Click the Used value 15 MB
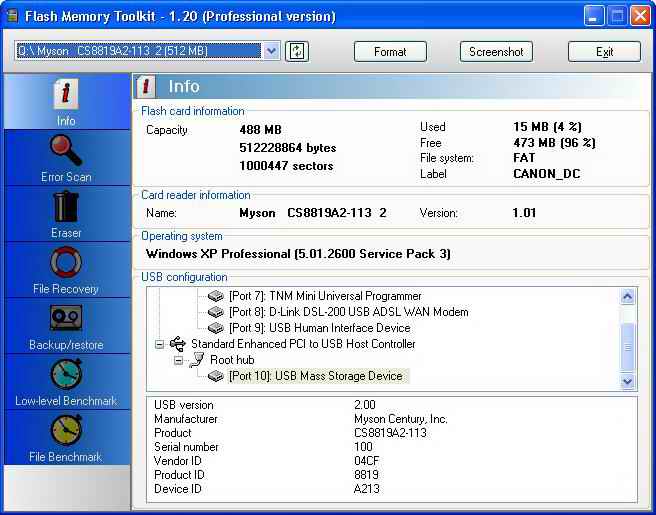 (x=547, y=126)
